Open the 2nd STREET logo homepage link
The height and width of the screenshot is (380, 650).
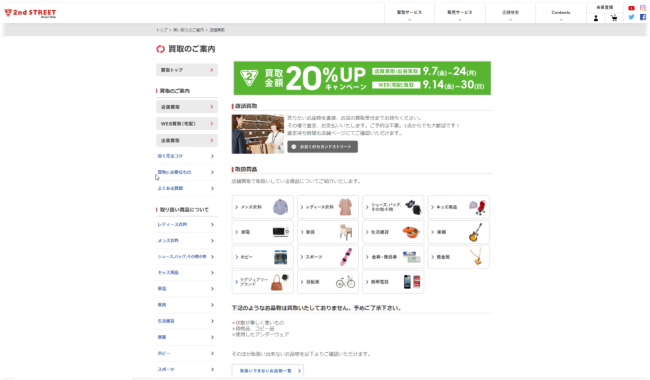pos(30,13)
